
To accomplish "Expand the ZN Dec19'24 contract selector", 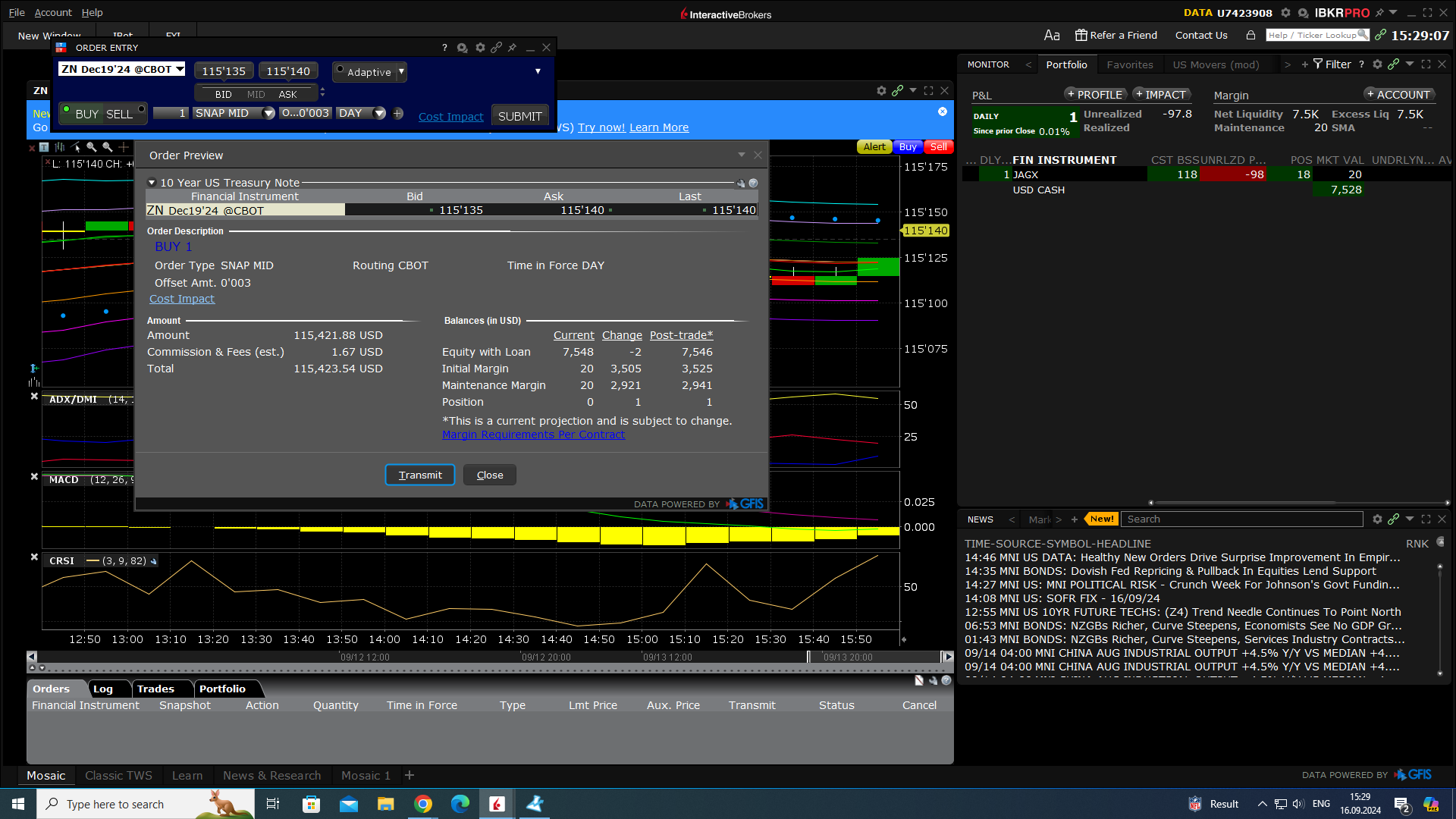I will click(x=180, y=69).
